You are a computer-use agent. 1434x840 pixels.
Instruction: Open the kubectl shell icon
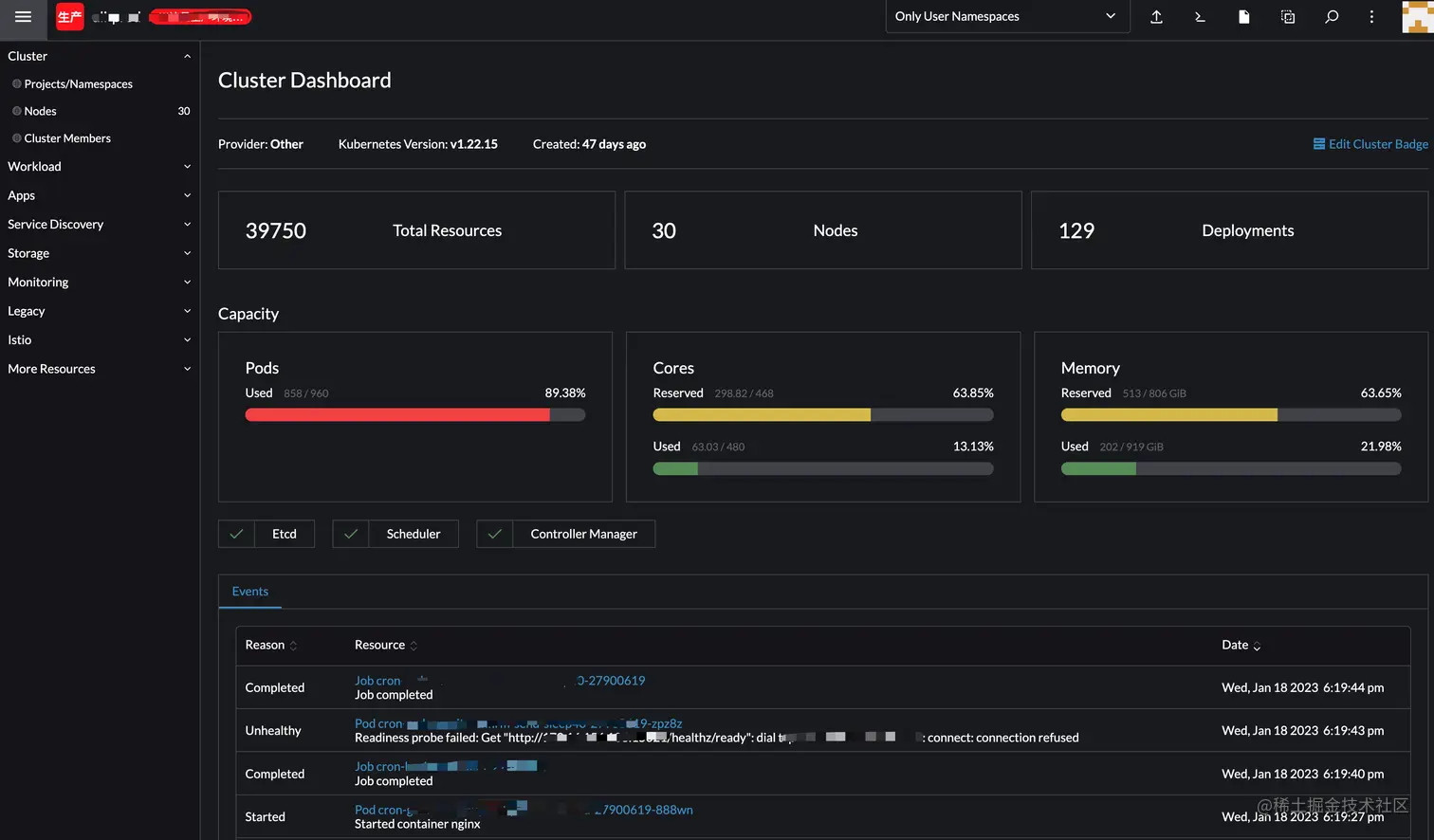tap(1200, 17)
